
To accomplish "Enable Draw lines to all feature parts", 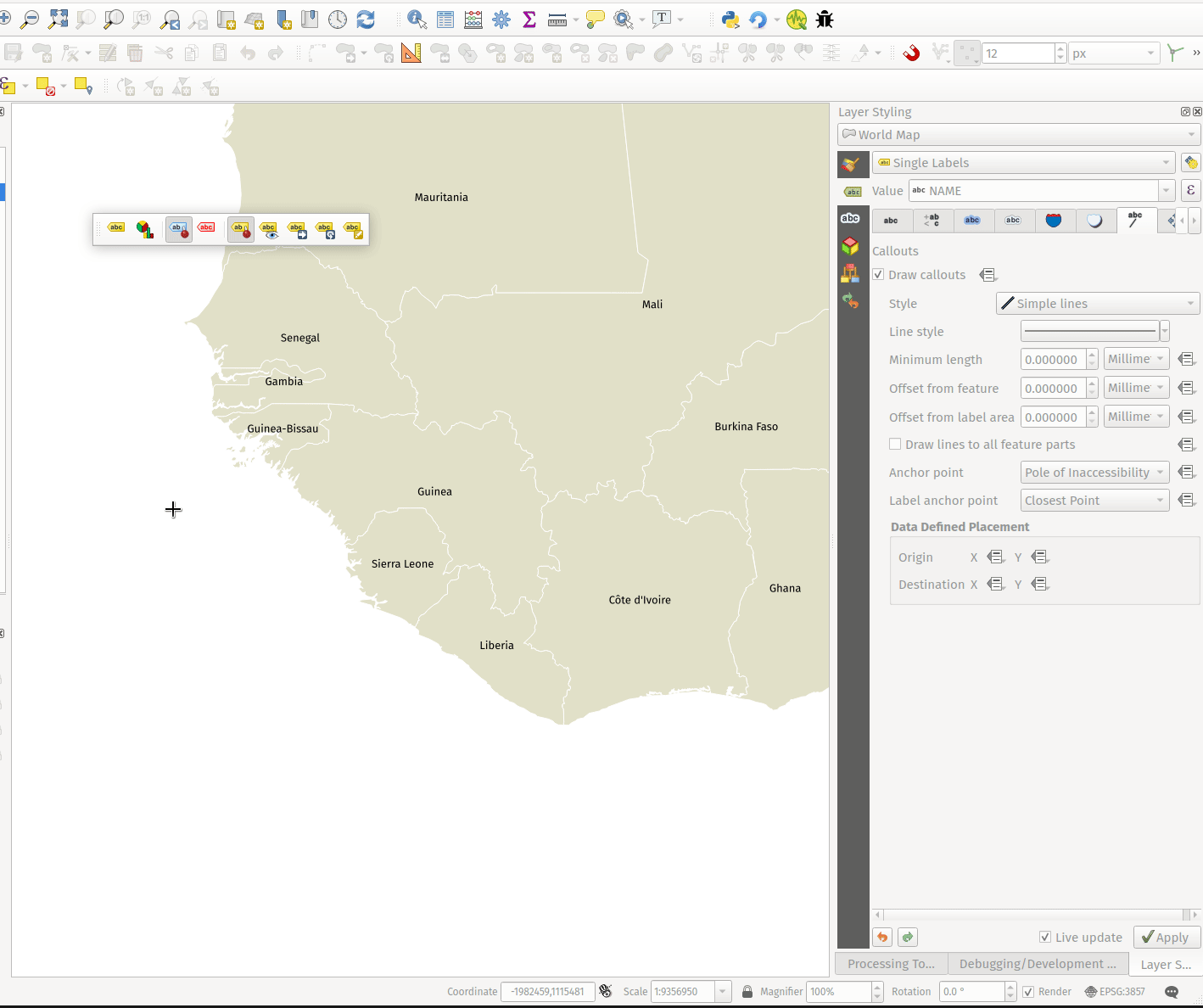I will 895,445.
